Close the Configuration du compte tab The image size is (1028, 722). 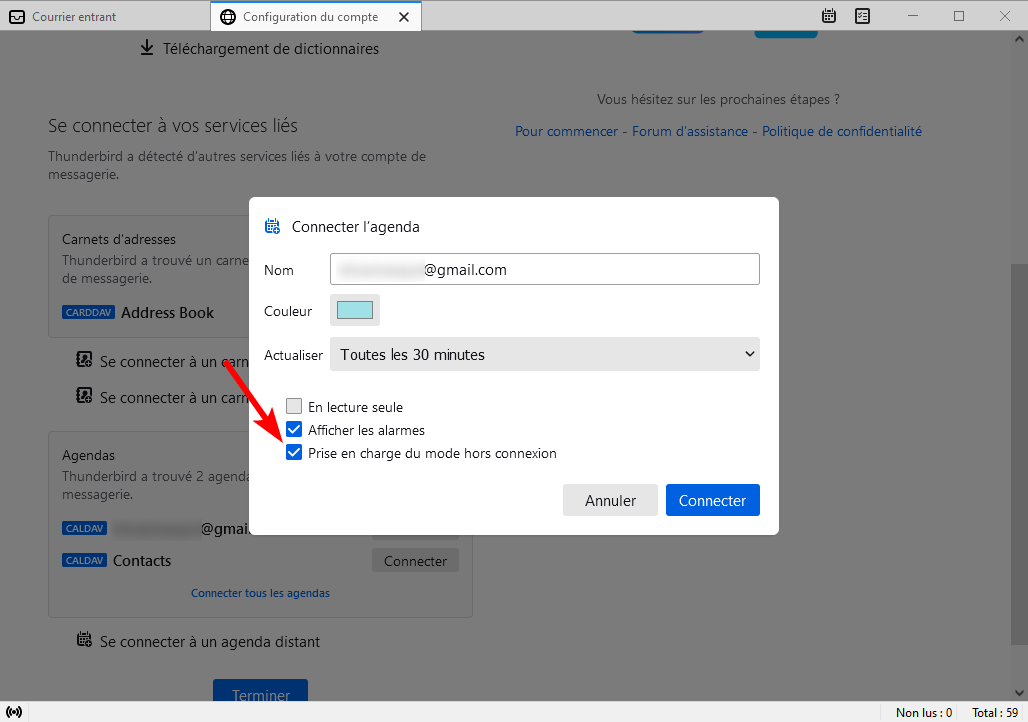pyautogui.click(x=403, y=17)
